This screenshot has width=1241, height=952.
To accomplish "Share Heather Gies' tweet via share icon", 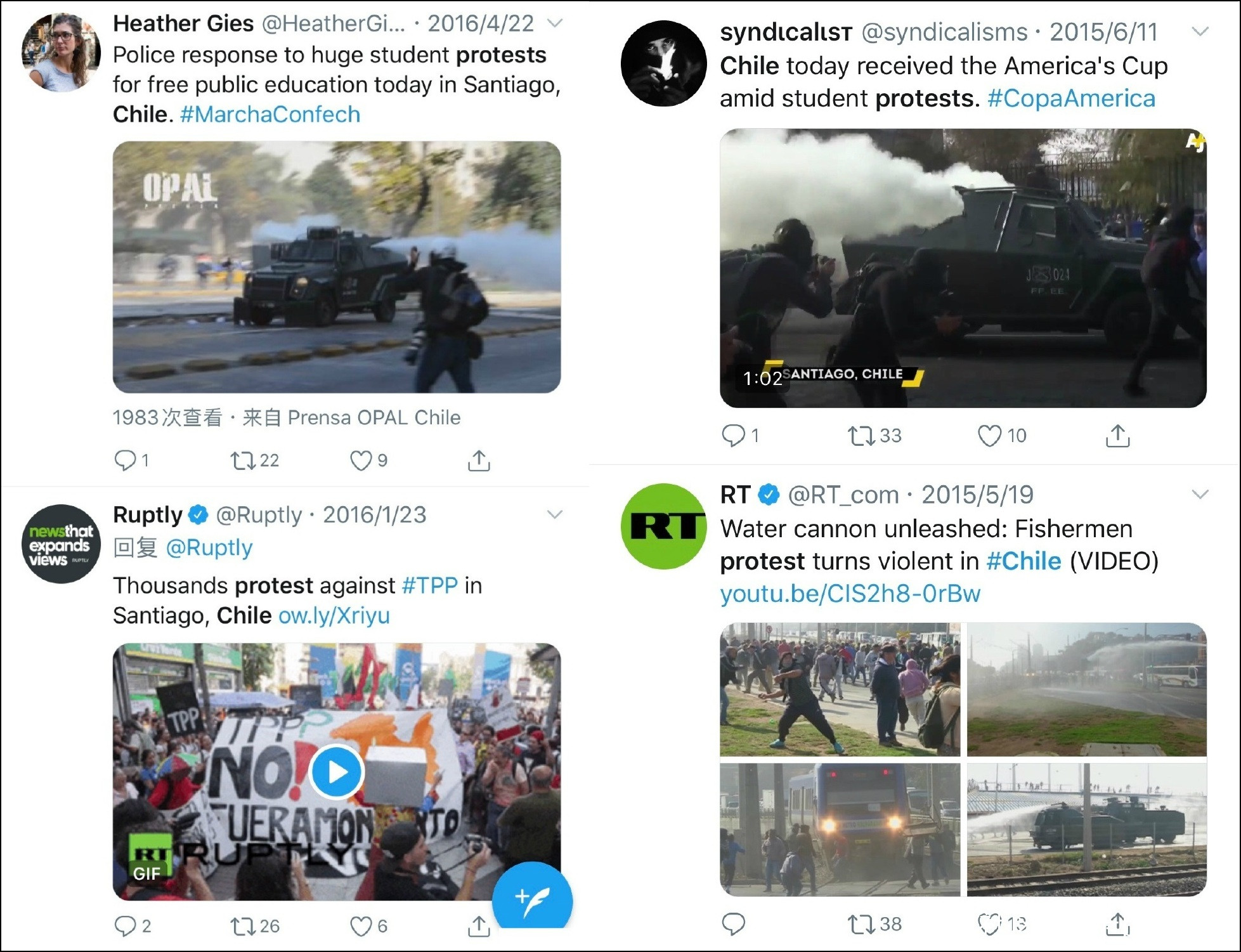I will coord(479,460).
